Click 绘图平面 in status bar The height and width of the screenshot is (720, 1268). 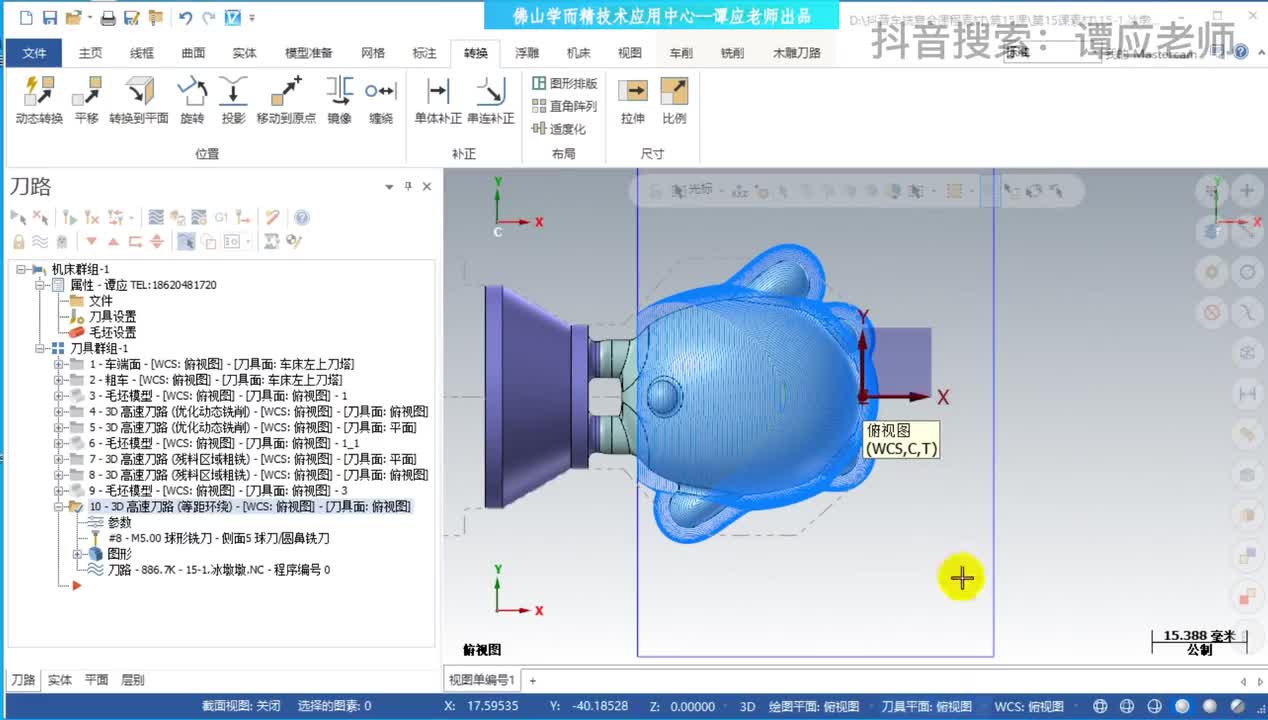(813, 706)
